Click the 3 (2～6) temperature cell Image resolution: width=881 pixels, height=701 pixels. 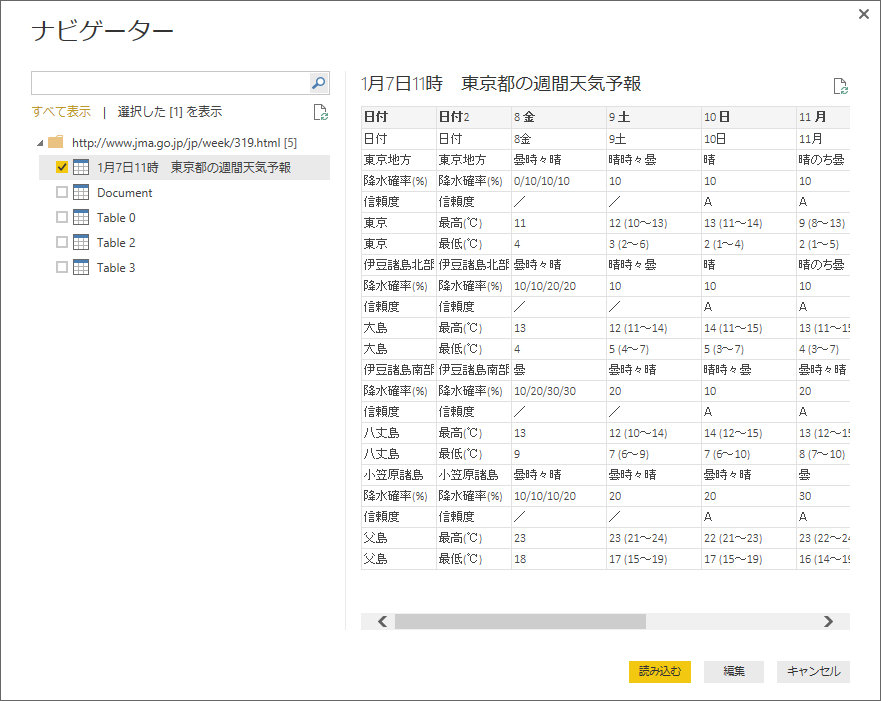(x=653, y=244)
